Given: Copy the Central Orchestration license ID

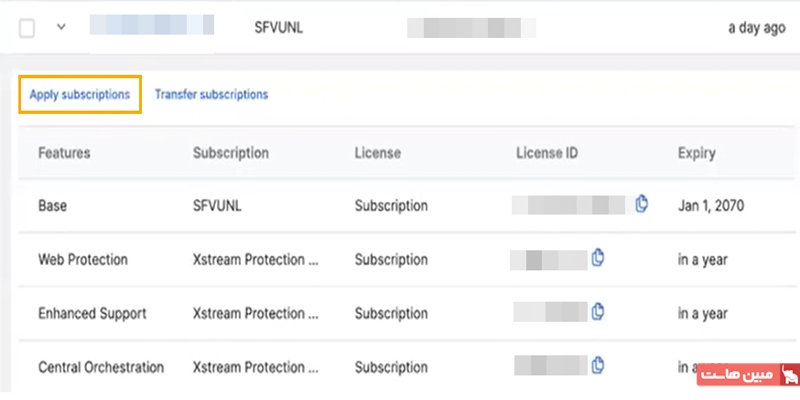Looking at the screenshot, I should [598, 366].
